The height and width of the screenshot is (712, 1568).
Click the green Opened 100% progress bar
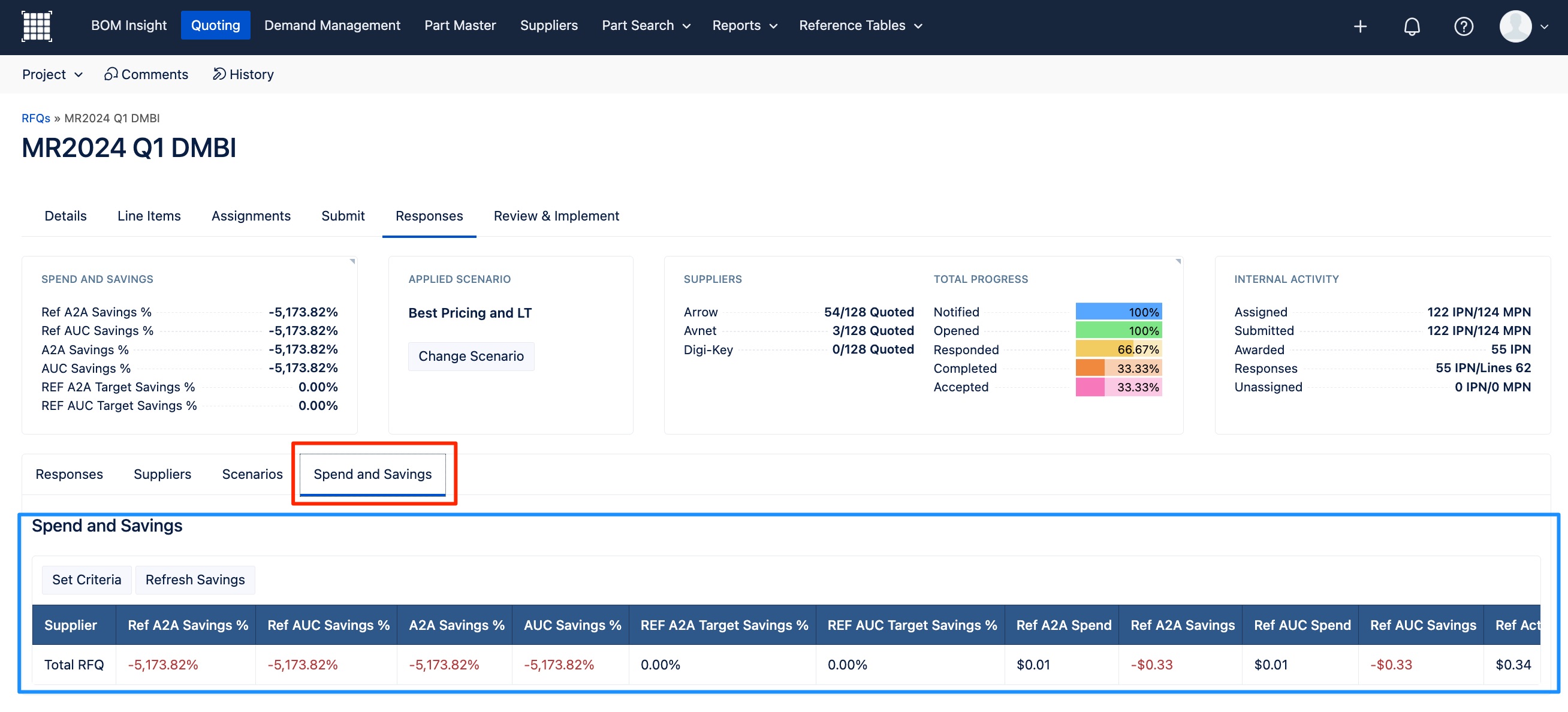[1119, 330]
